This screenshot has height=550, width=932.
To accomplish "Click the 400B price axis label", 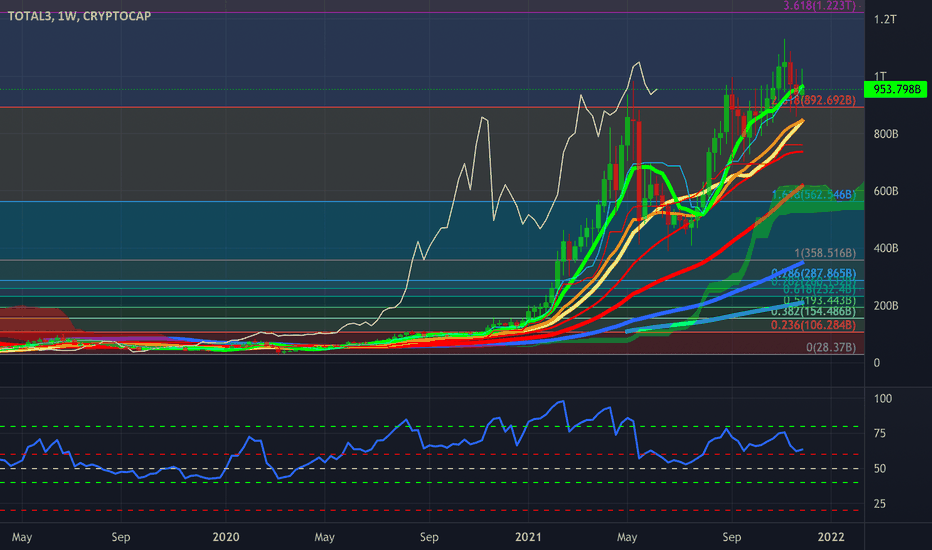I will [886, 248].
